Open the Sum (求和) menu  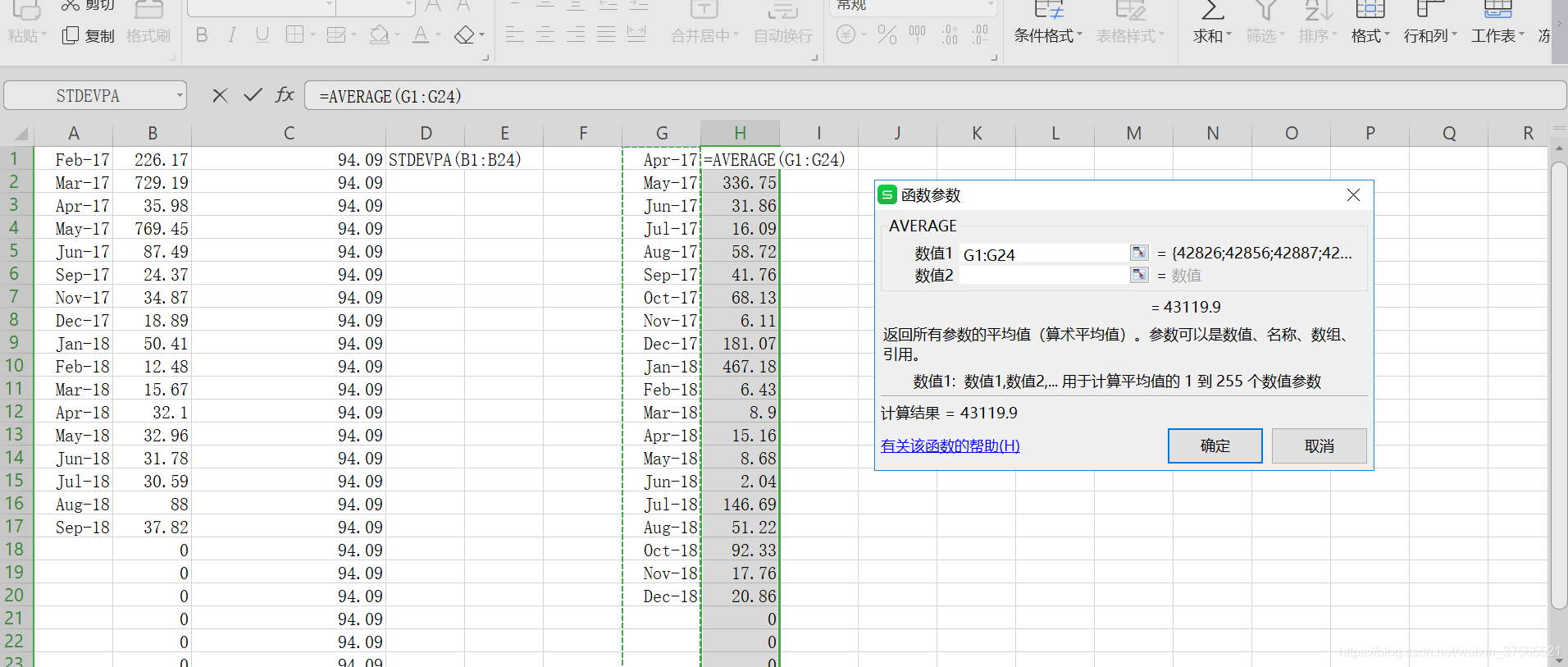tap(1212, 36)
